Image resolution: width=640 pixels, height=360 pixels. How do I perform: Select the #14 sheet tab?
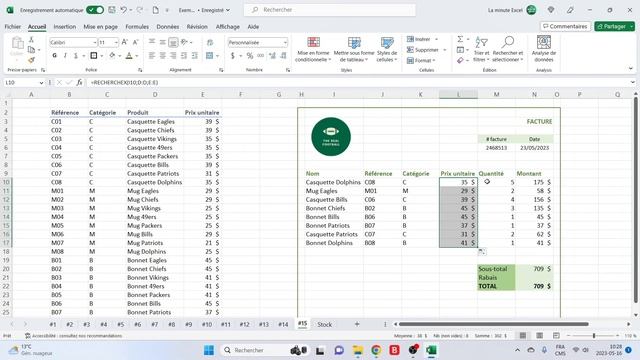283,324
